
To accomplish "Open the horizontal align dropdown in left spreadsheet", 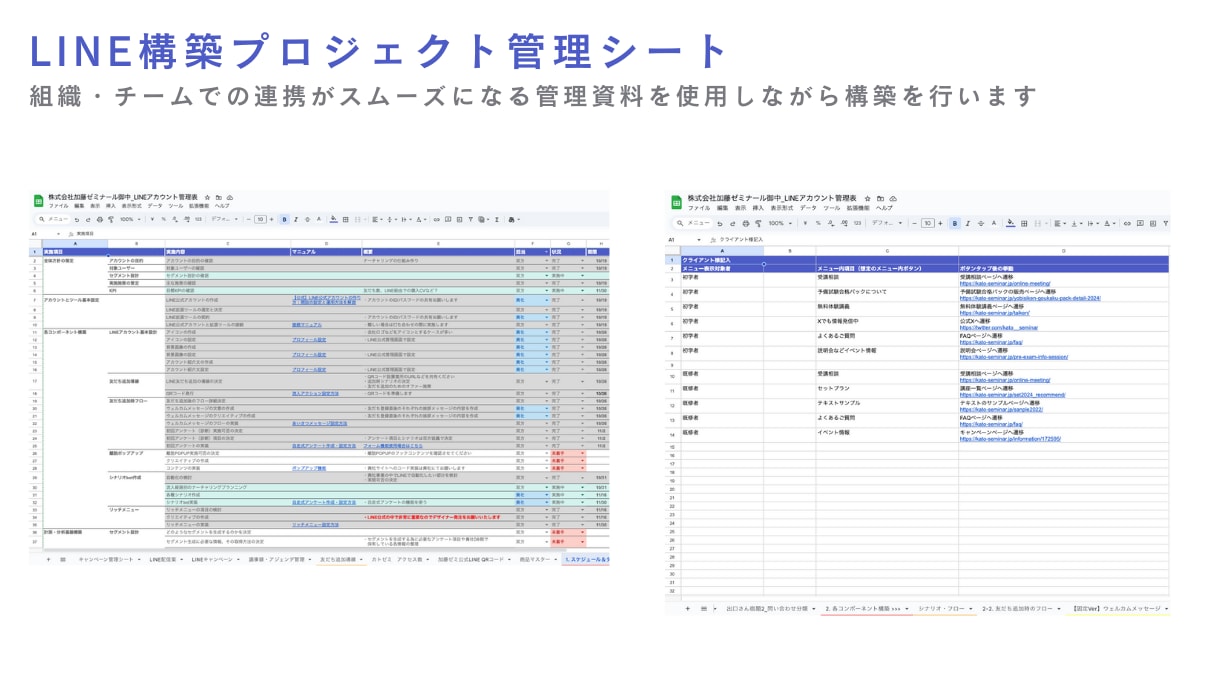I will click(376, 219).
